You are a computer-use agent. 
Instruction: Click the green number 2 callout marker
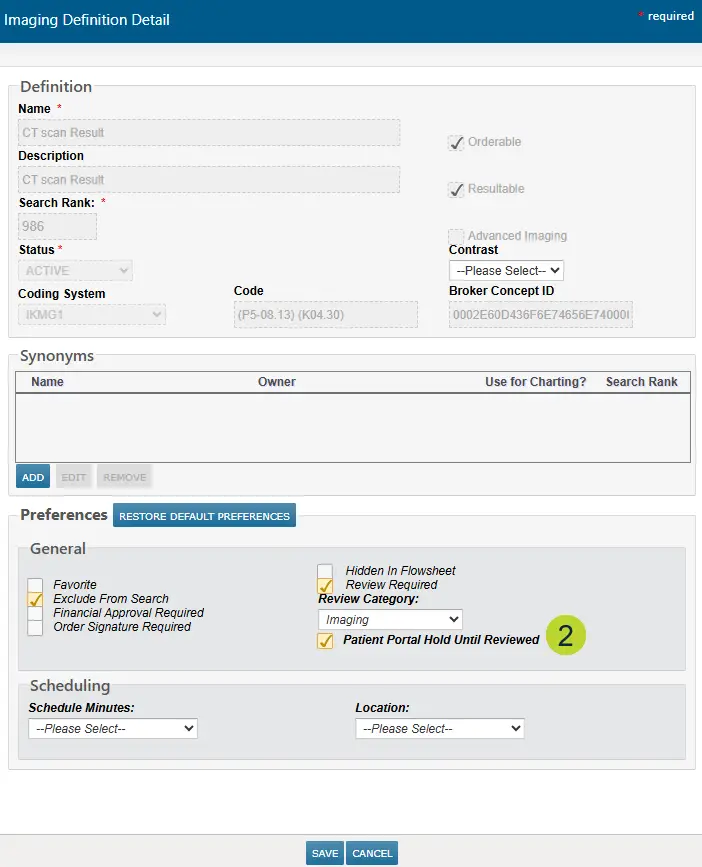pyautogui.click(x=565, y=637)
